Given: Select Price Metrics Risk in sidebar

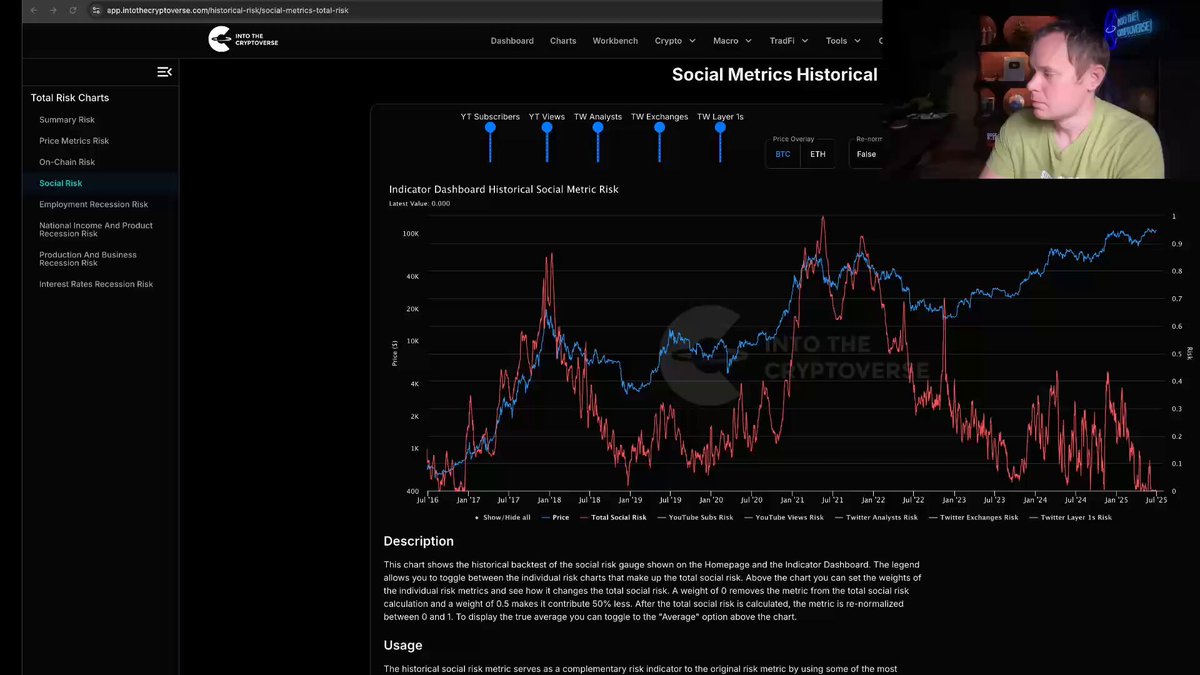Looking at the screenshot, I should tap(74, 141).
